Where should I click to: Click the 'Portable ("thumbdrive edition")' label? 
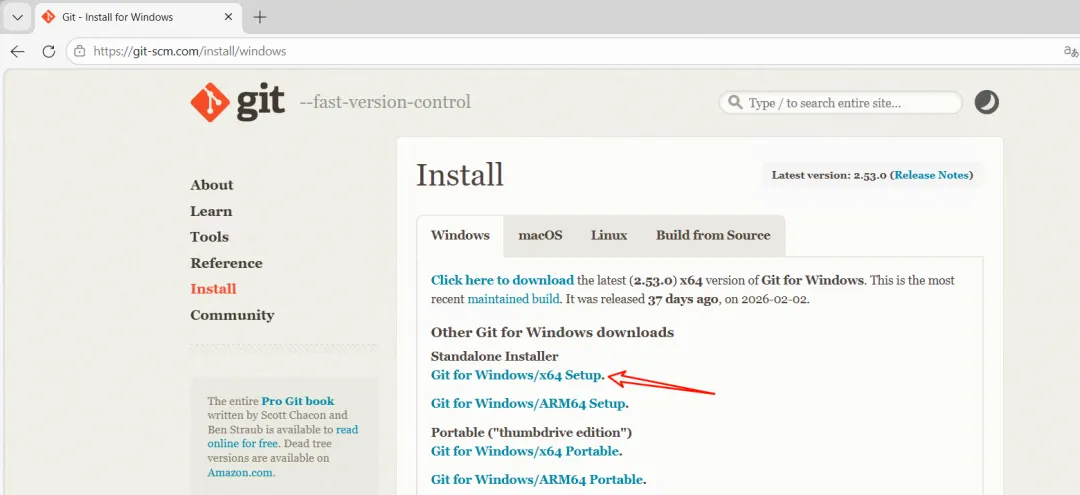point(532,432)
